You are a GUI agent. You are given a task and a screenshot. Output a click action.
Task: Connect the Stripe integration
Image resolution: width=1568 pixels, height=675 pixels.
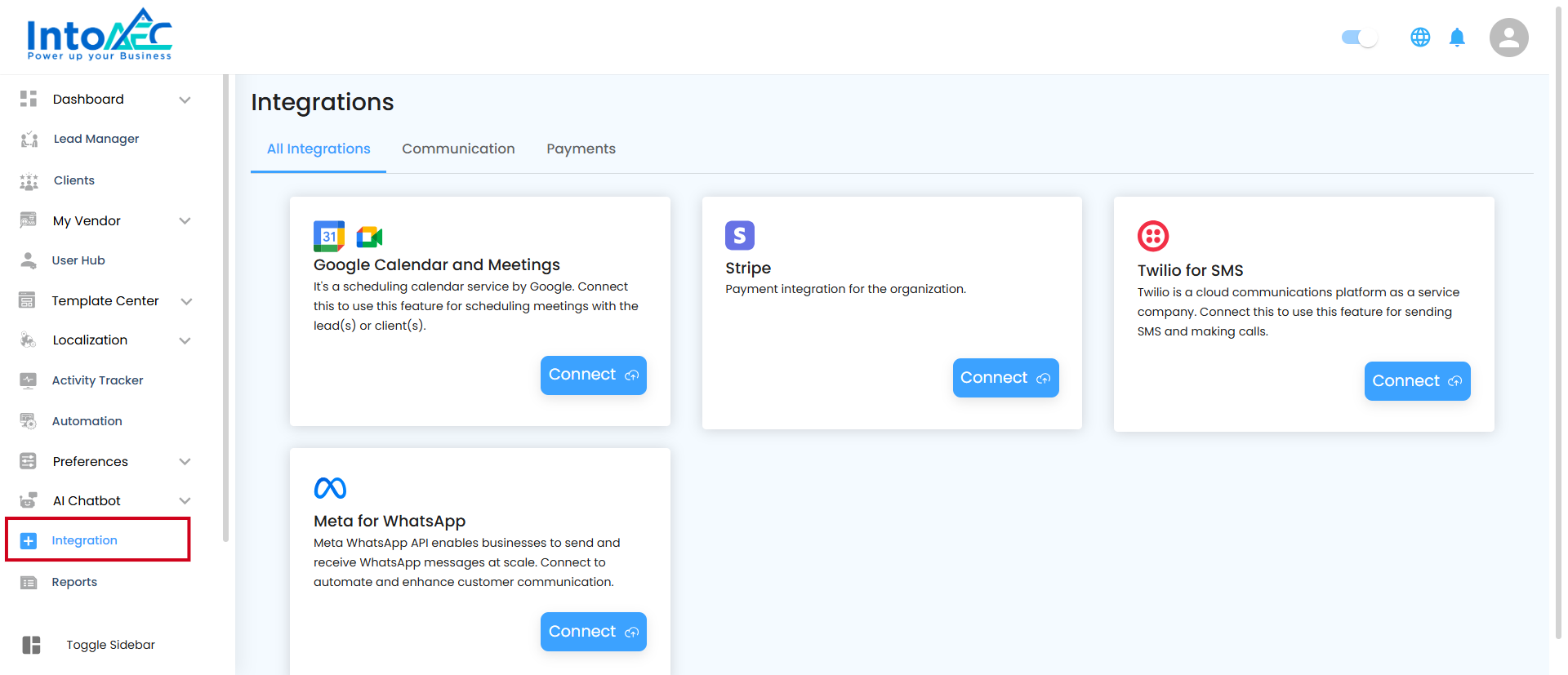[x=1005, y=378]
